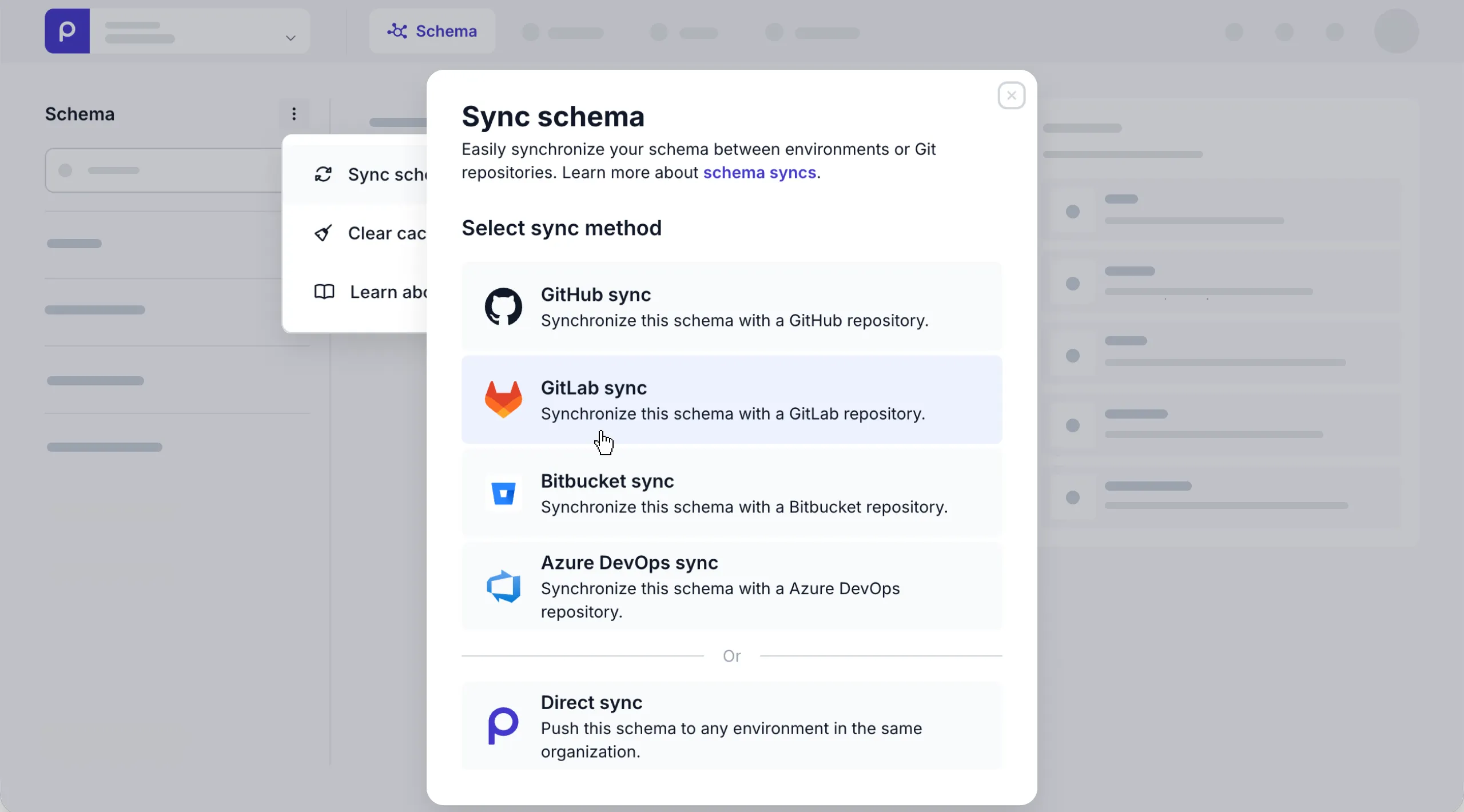This screenshot has width=1464, height=812.
Task: Open the dropdown next to the top-left logo
Action: coord(290,39)
